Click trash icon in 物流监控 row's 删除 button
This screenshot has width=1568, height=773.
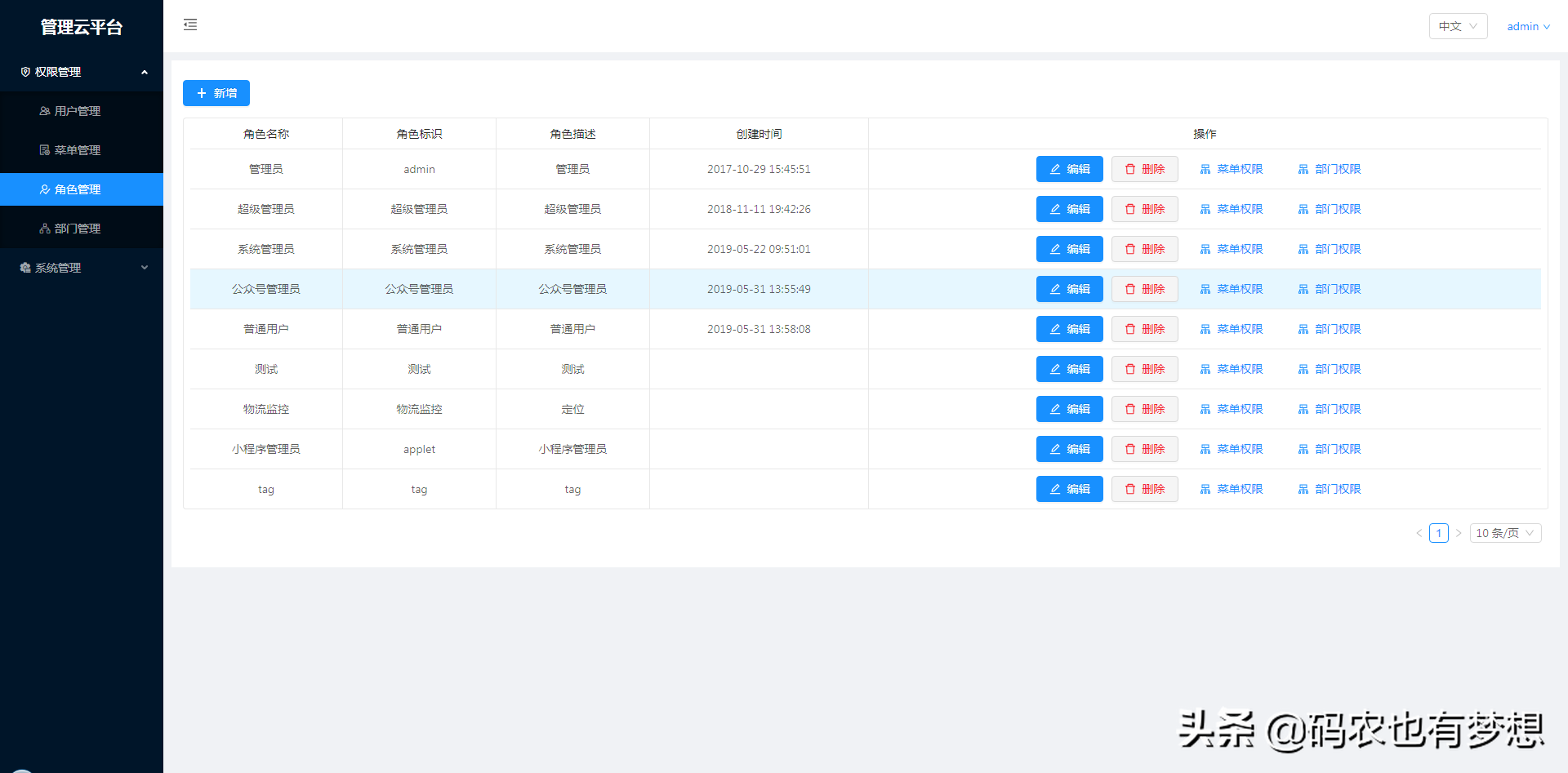click(1130, 409)
